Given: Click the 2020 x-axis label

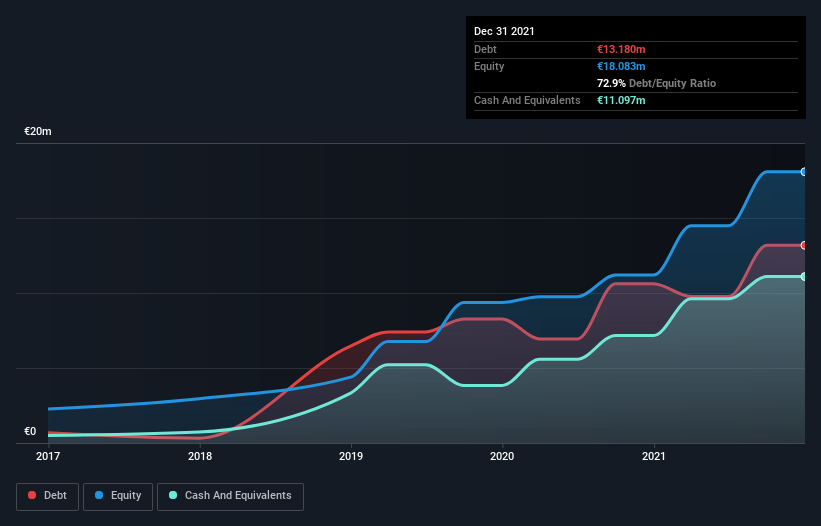Looking at the screenshot, I should (x=502, y=456).
